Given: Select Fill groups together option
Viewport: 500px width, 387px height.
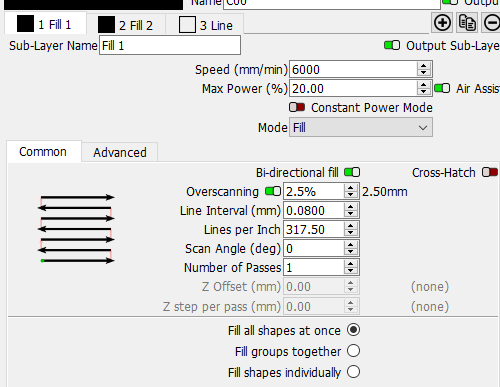Looking at the screenshot, I should (353, 351).
